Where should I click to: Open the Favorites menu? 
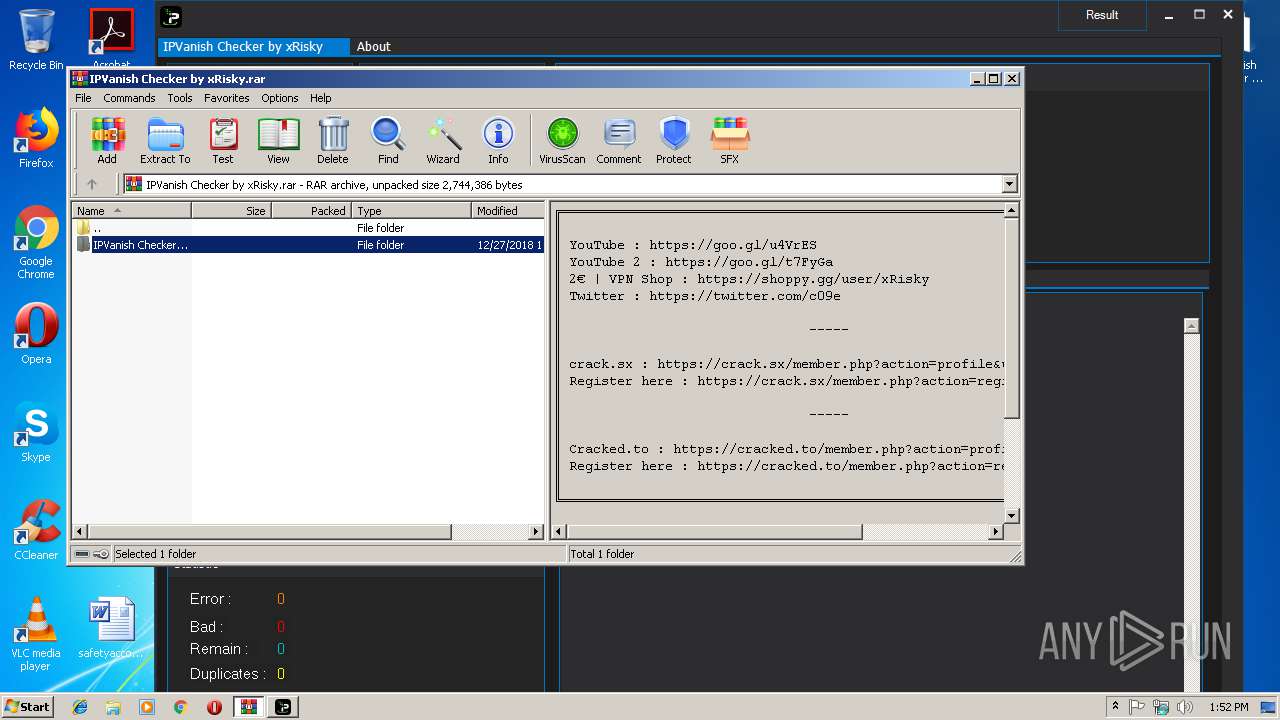pos(227,98)
